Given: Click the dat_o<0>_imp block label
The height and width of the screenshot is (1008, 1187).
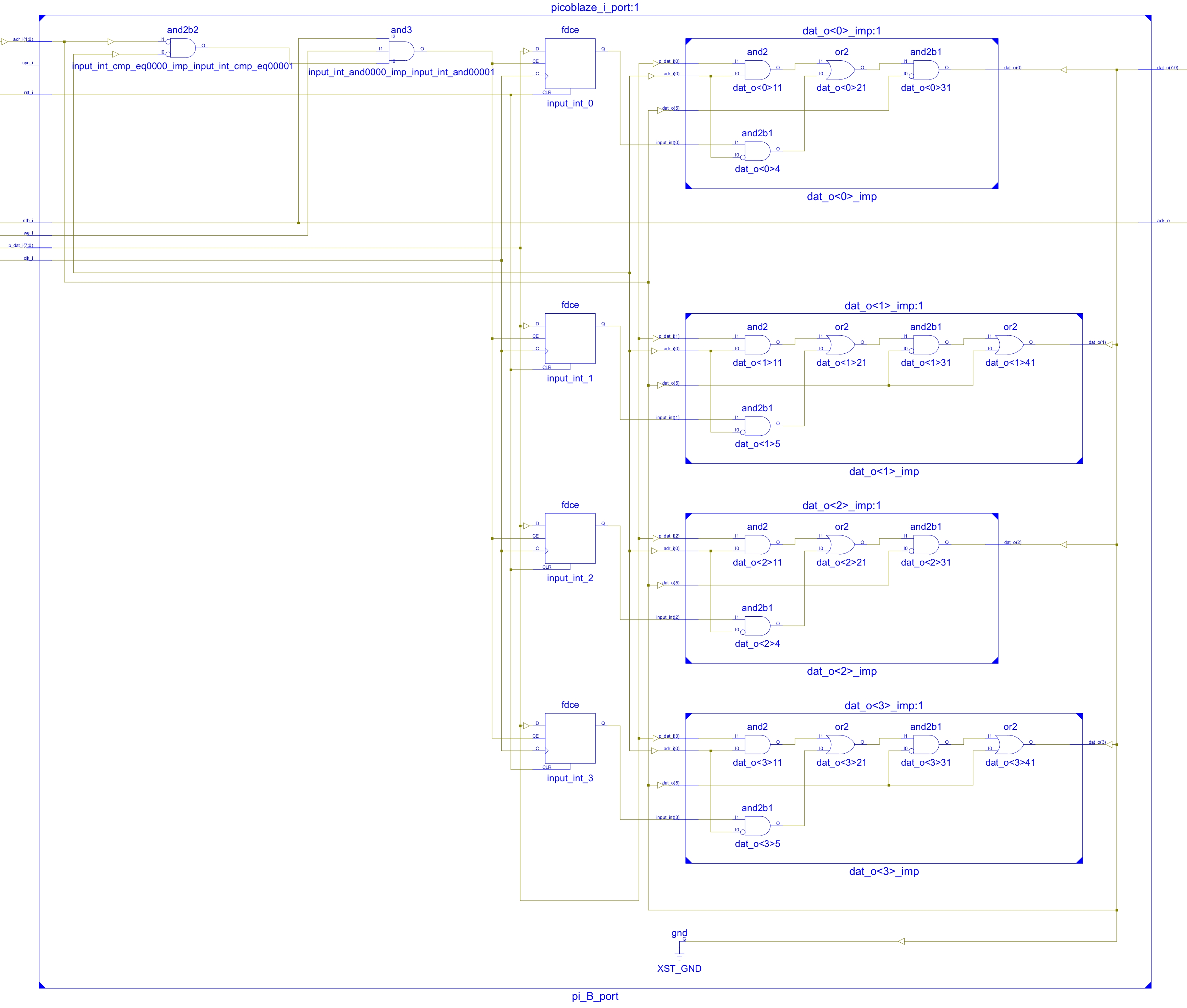Looking at the screenshot, I should pos(841,197).
